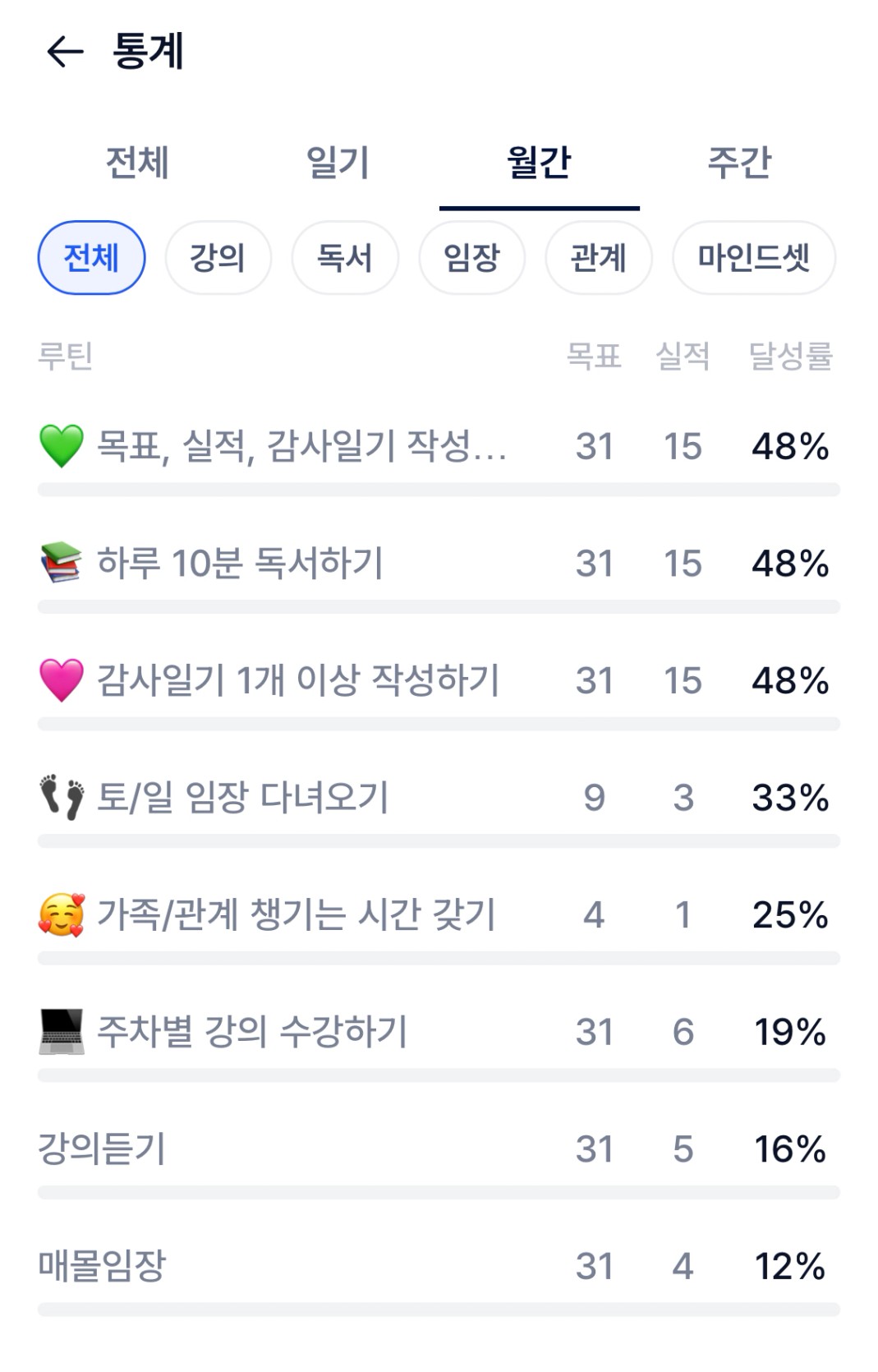The image size is (878, 1372).
Task: Click the laptop emoji icon
Action: pos(62,1032)
